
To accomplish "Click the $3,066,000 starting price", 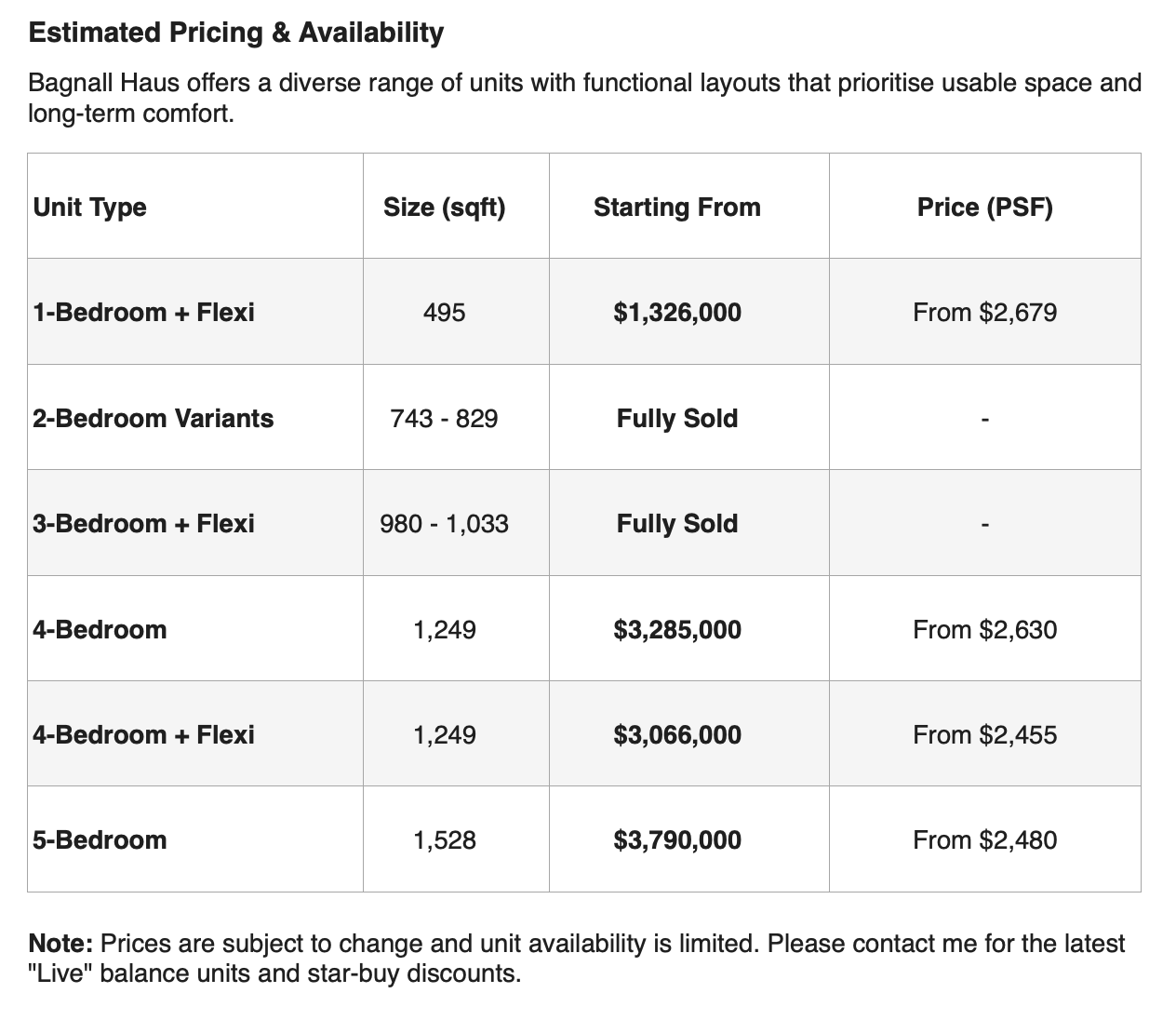I will (x=677, y=734).
